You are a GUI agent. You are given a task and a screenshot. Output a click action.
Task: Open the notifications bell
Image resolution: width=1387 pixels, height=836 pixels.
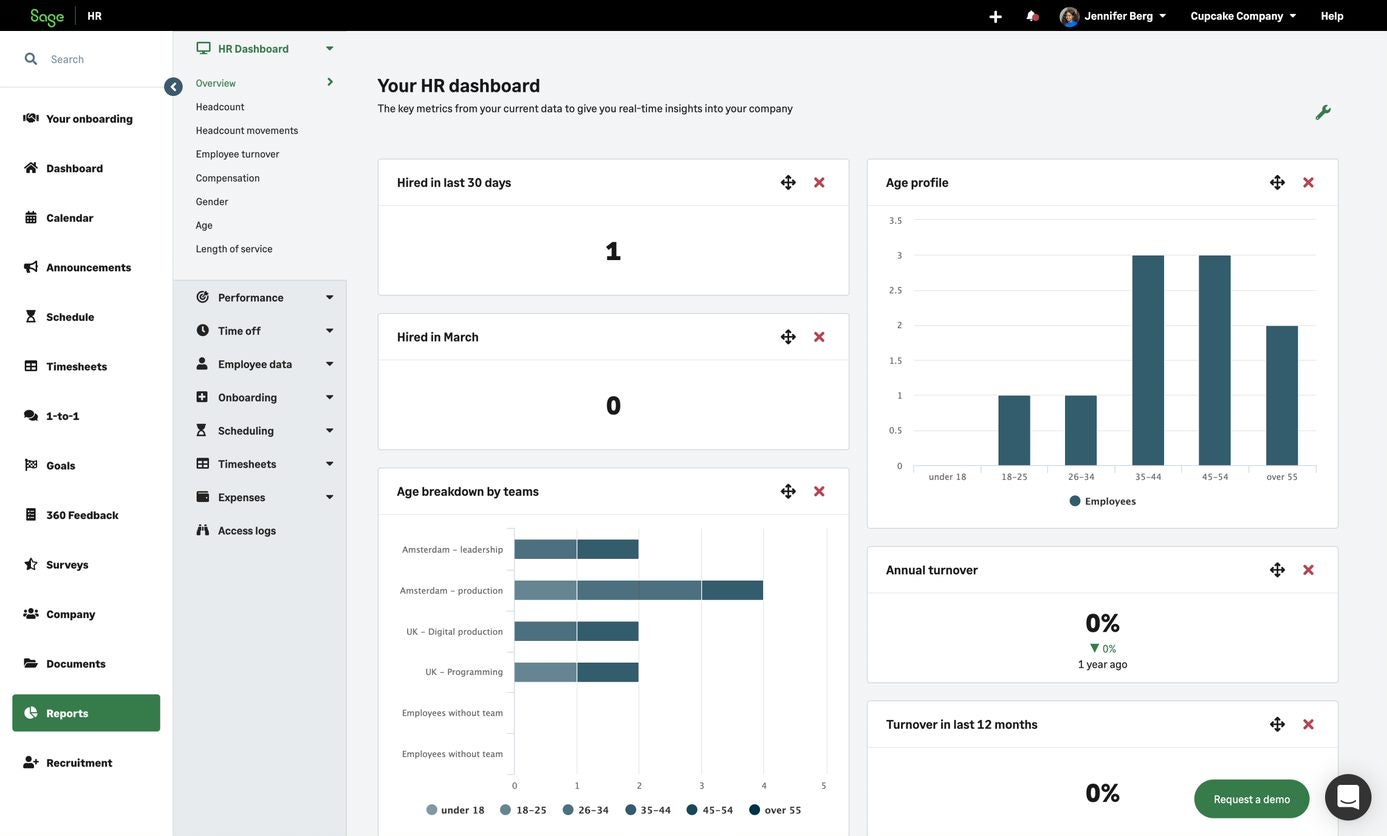(x=1032, y=16)
